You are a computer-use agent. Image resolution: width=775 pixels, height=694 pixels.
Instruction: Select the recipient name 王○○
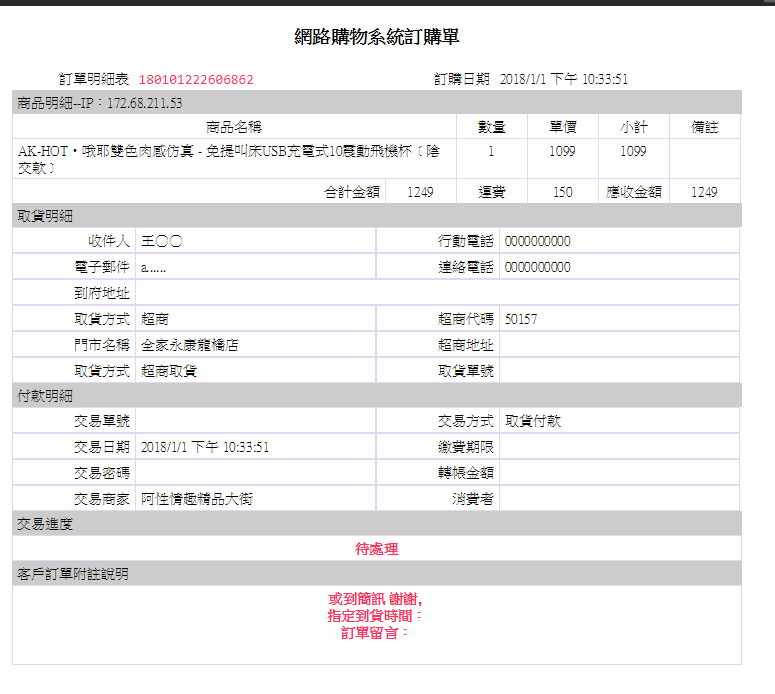click(x=162, y=241)
